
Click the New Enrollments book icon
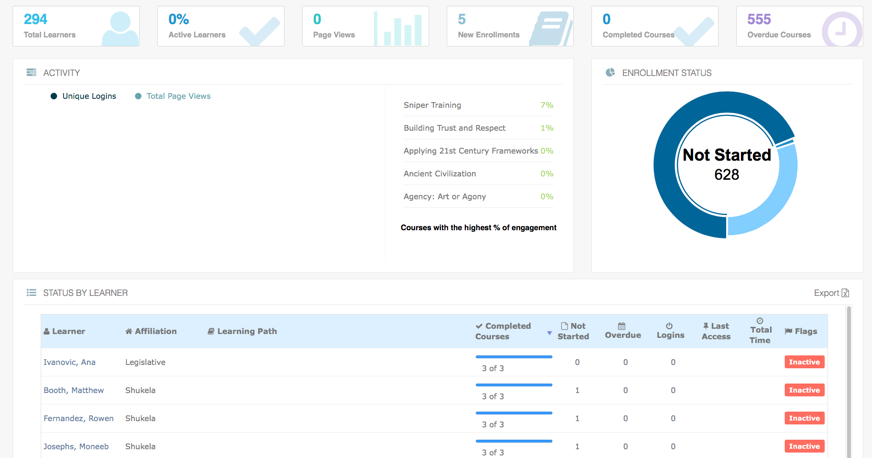[549, 29]
